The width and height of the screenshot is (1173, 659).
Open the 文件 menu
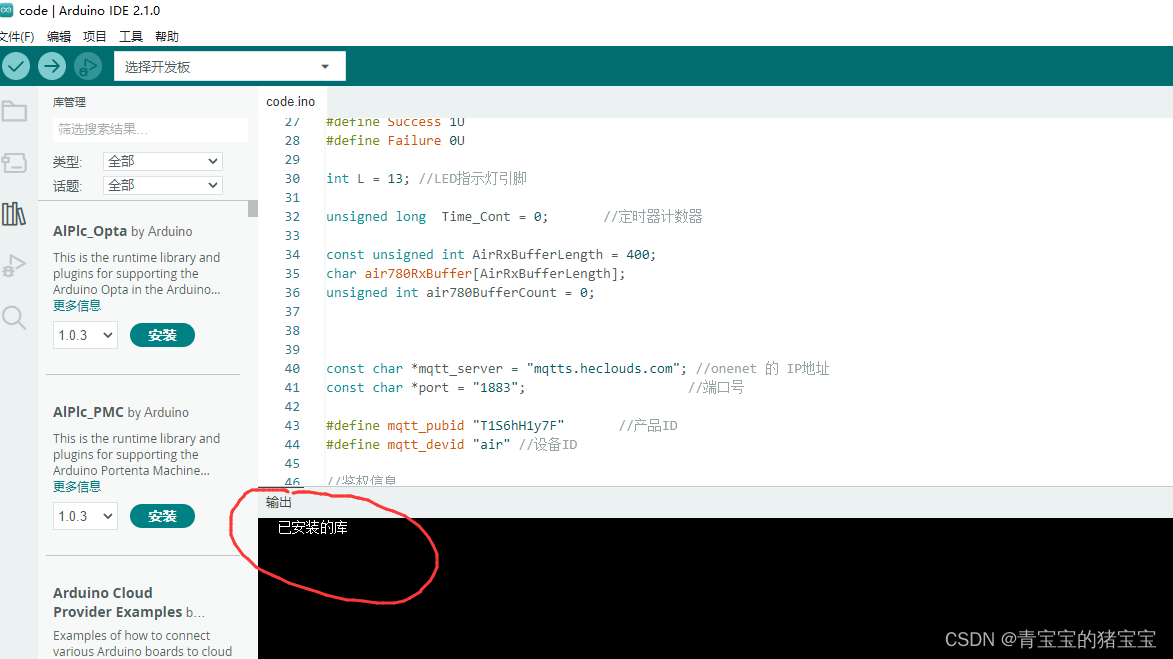click(x=18, y=35)
